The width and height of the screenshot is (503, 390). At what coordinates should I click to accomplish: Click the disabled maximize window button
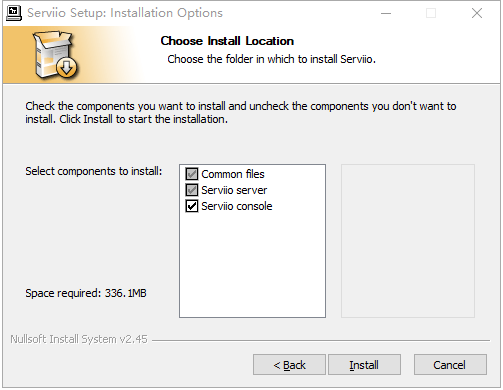pyautogui.click(x=431, y=13)
